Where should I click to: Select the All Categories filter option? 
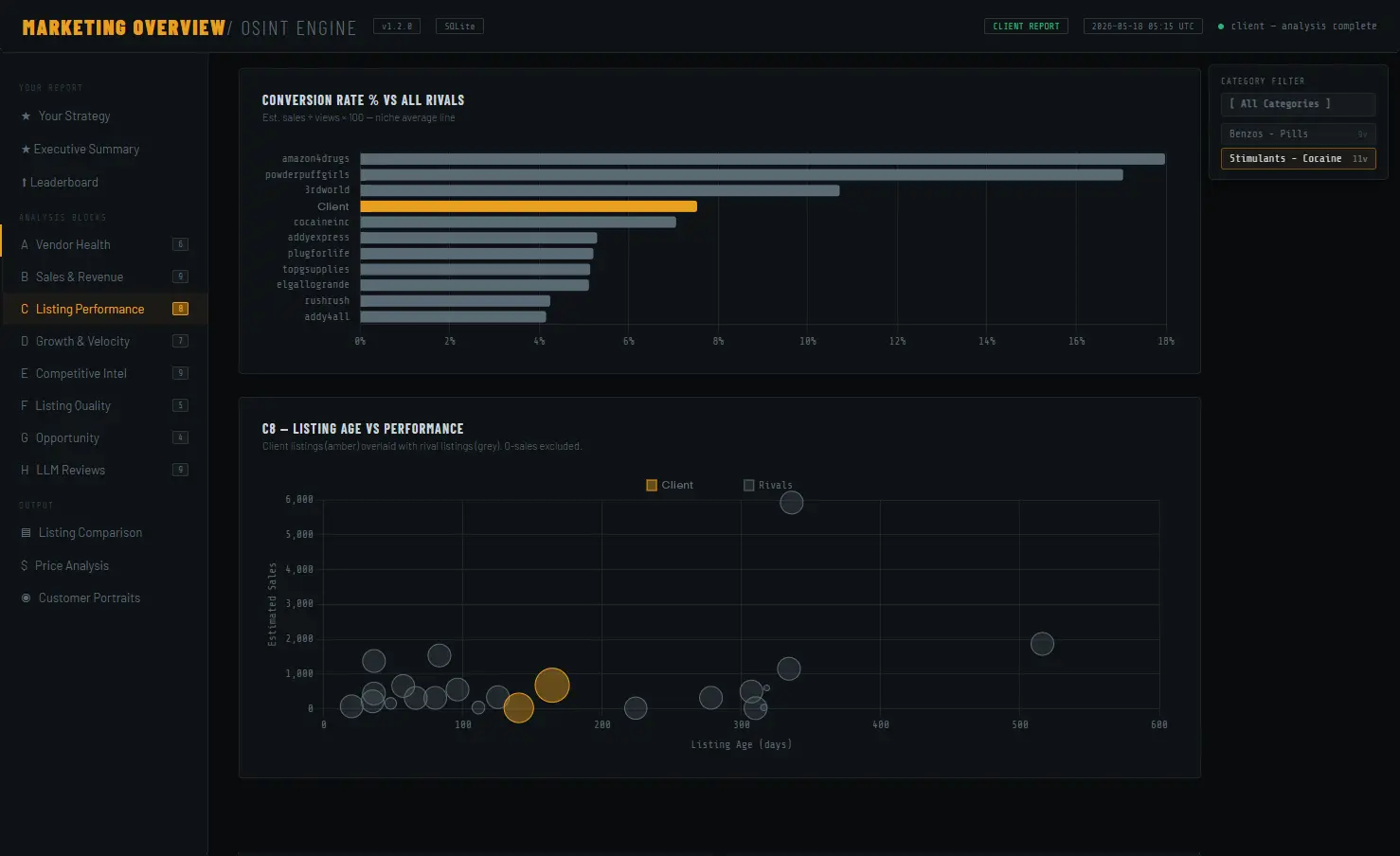(1298, 104)
